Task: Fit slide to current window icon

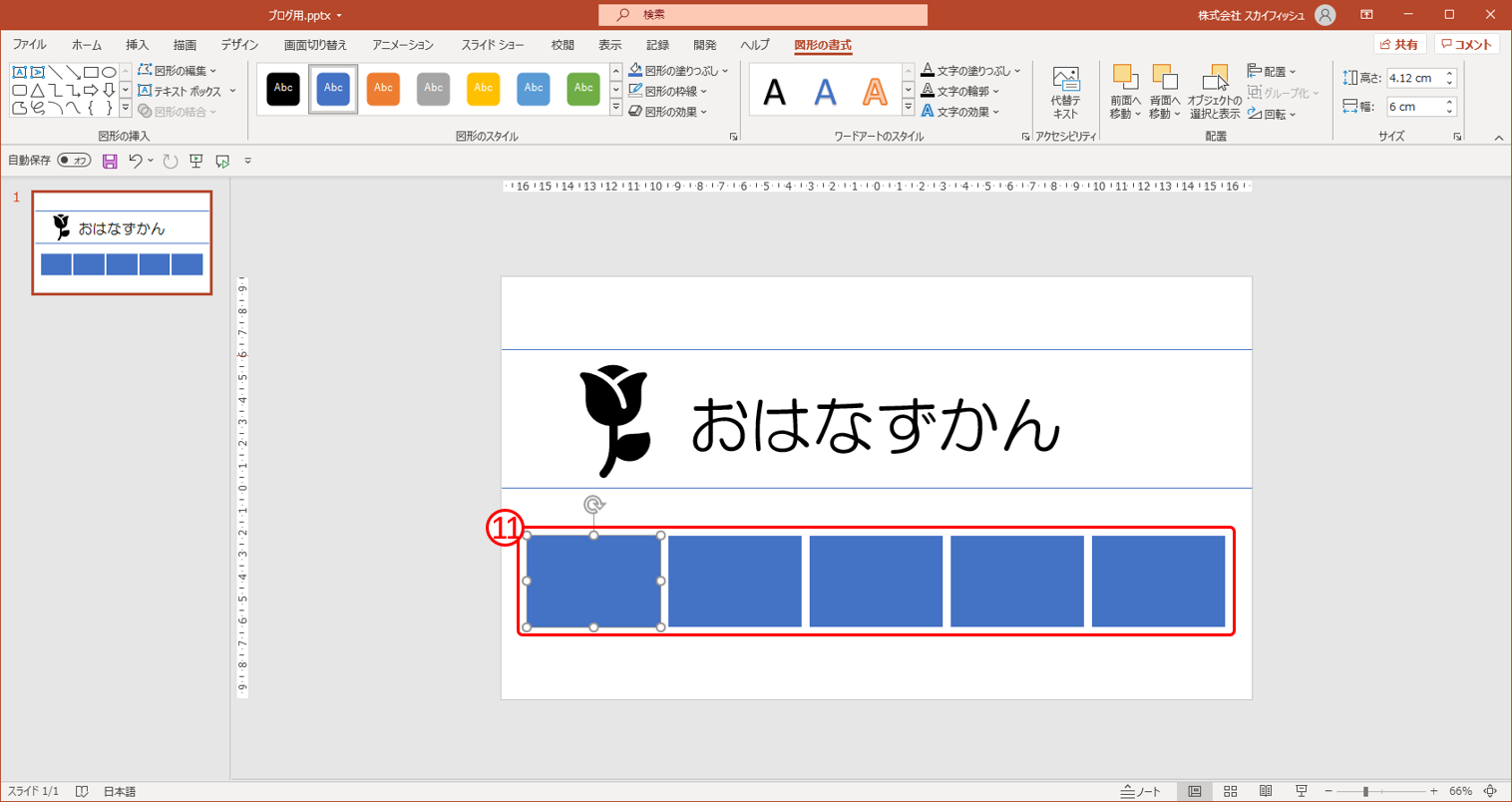Action: [1490, 791]
